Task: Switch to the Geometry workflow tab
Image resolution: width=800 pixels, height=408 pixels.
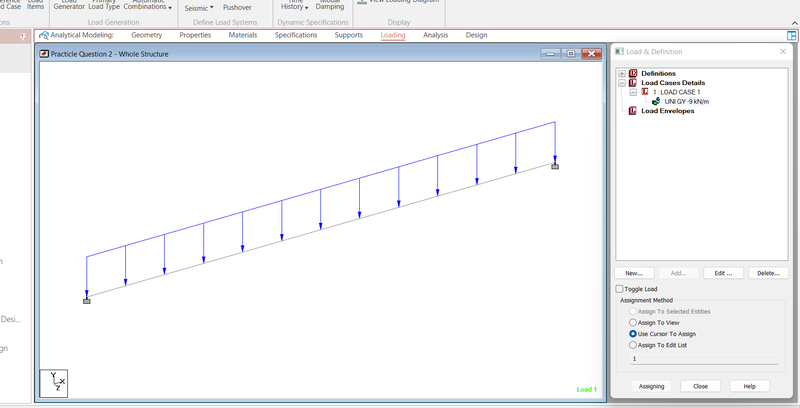Action: pyautogui.click(x=146, y=35)
